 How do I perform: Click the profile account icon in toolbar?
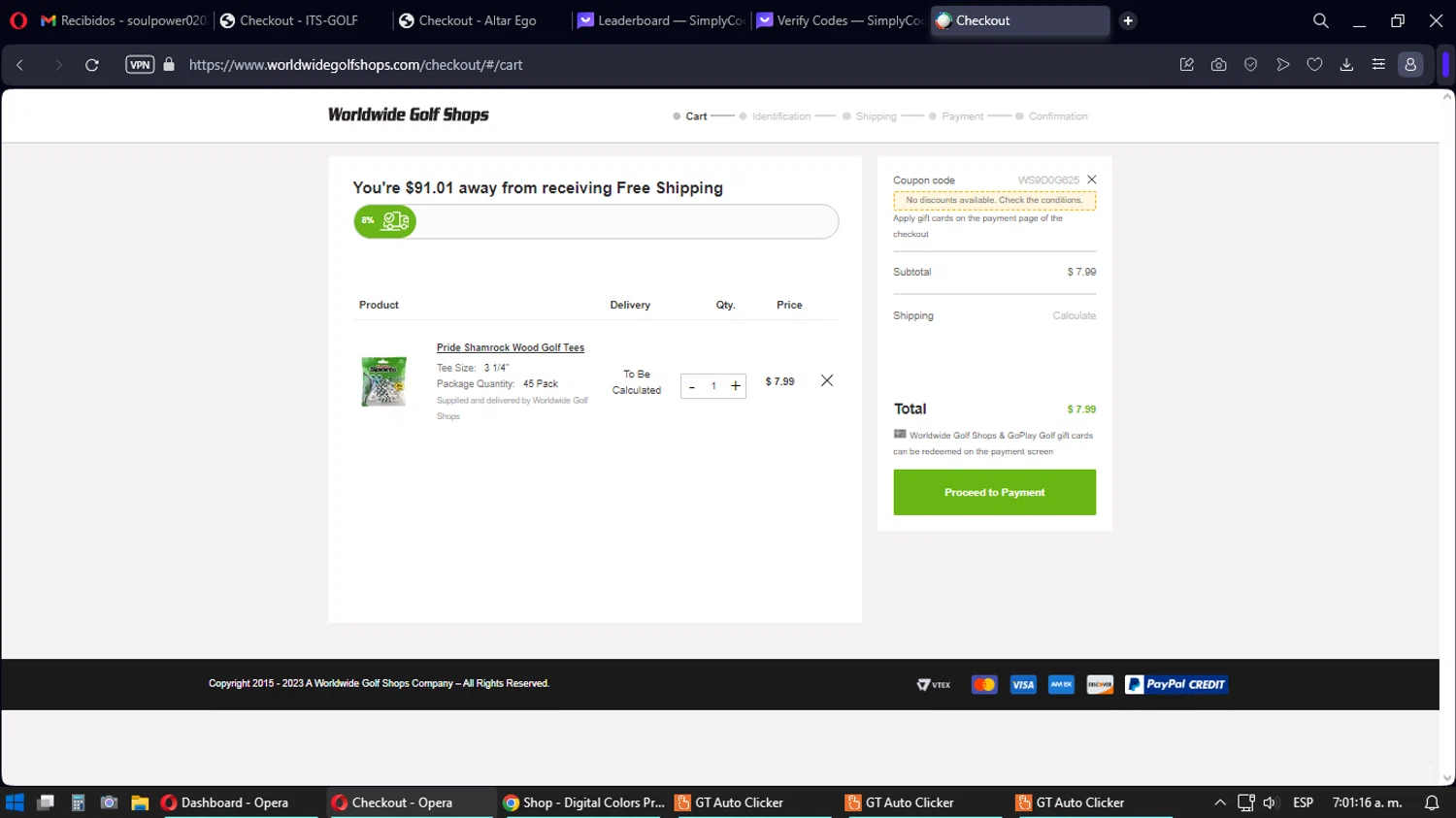(1410, 65)
